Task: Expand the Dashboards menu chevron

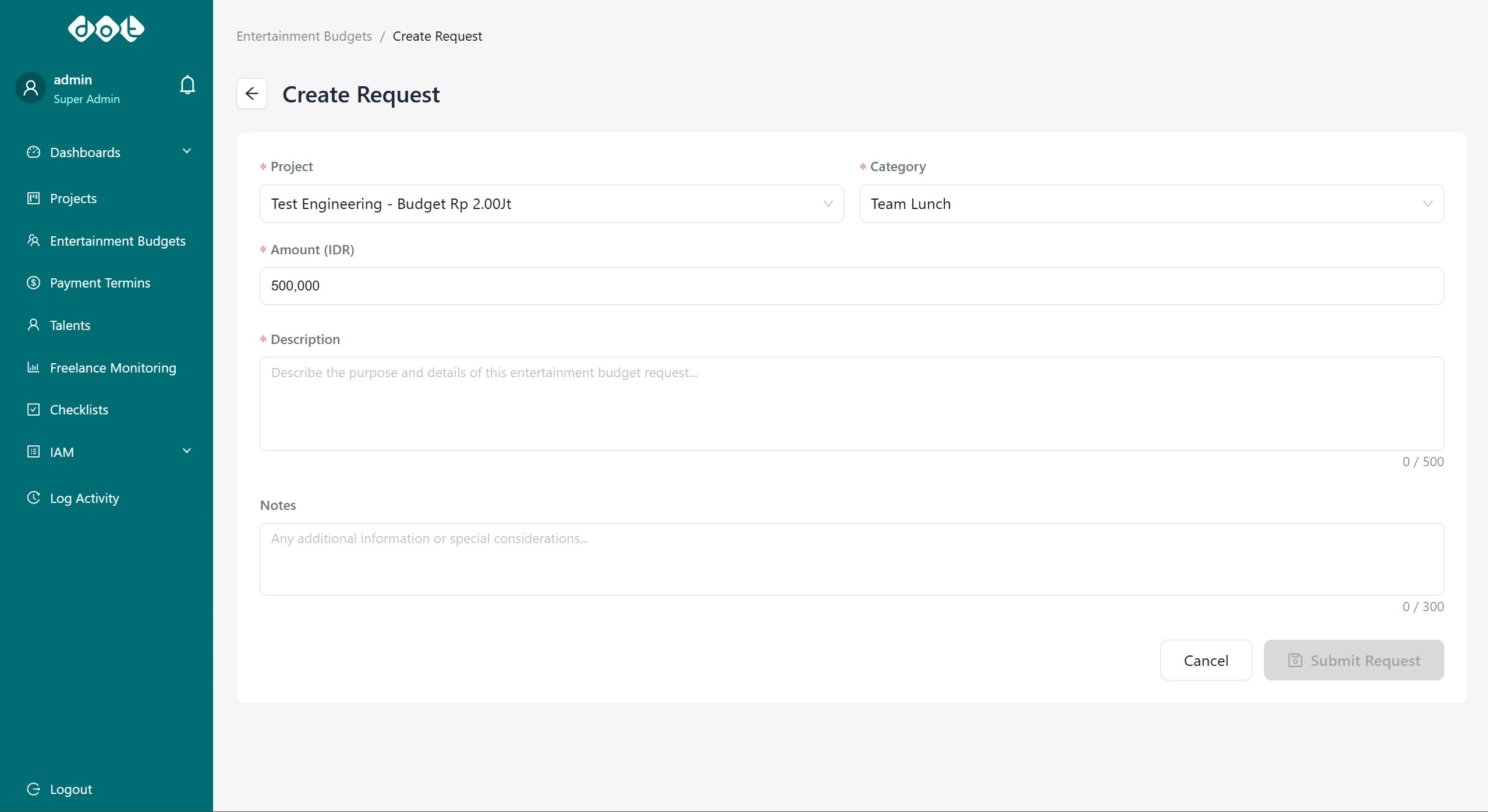Action: [x=187, y=151]
